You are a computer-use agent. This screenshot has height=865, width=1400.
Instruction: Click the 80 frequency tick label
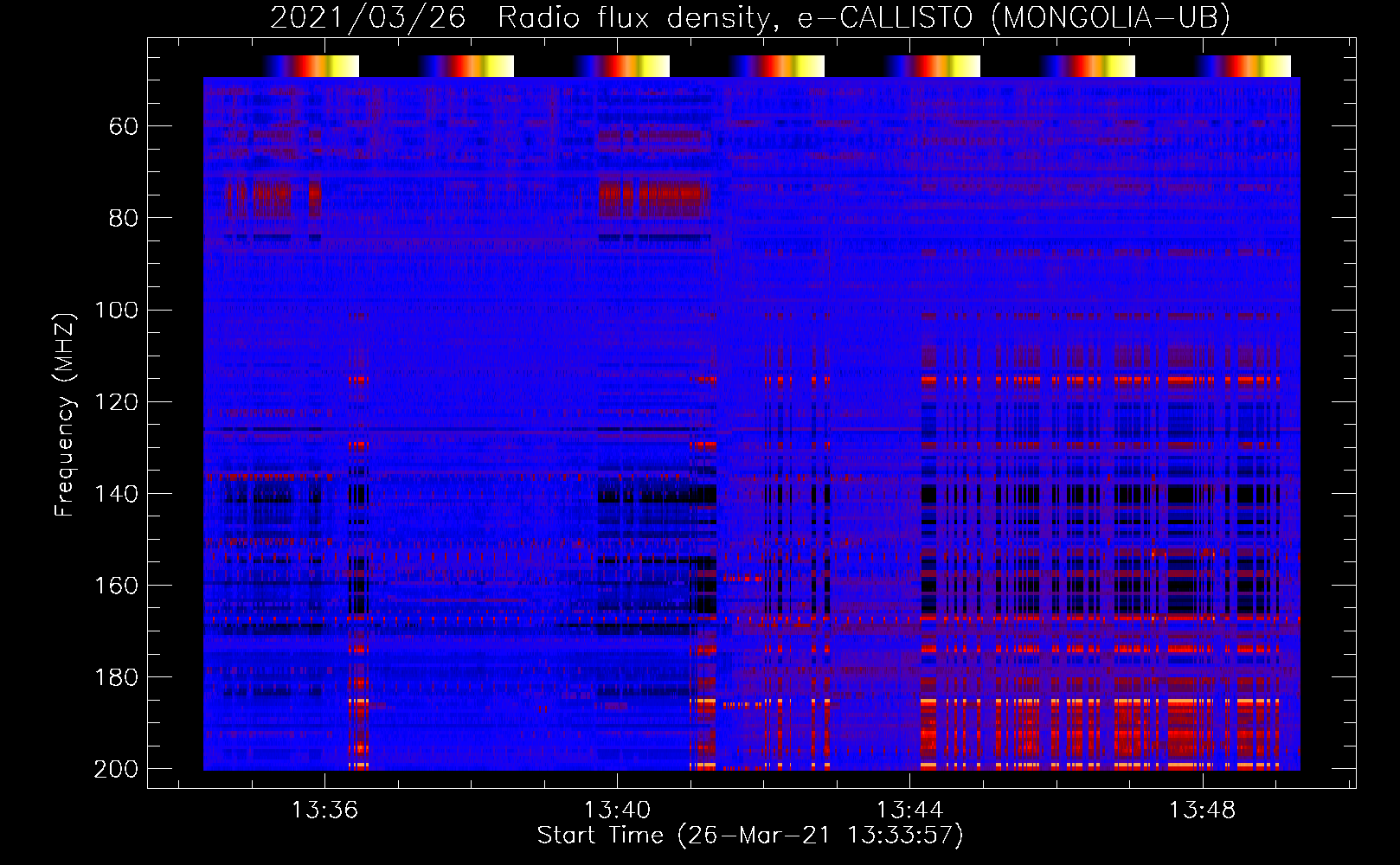point(123,218)
